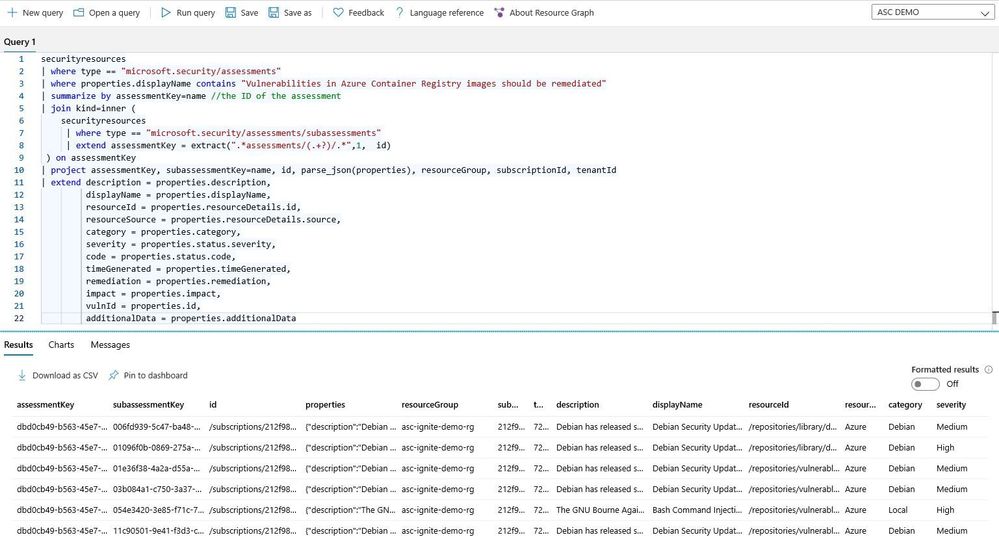Click the Bash Command Injecti... displayName cell
The height and width of the screenshot is (537, 999).
click(x=697, y=510)
